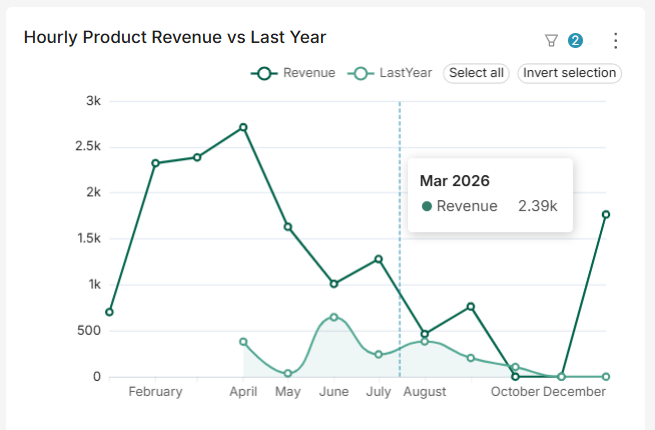Click the April x-axis label
The image size is (655, 430).
pyautogui.click(x=243, y=392)
